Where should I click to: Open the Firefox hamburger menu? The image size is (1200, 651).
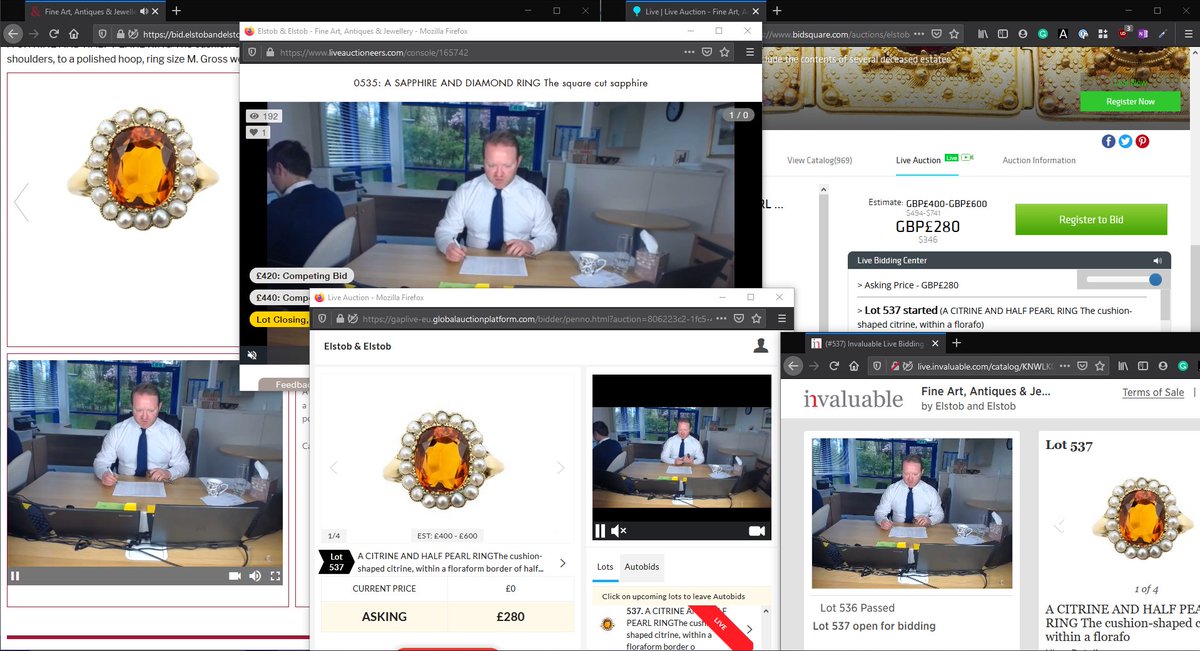point(1189,33)
